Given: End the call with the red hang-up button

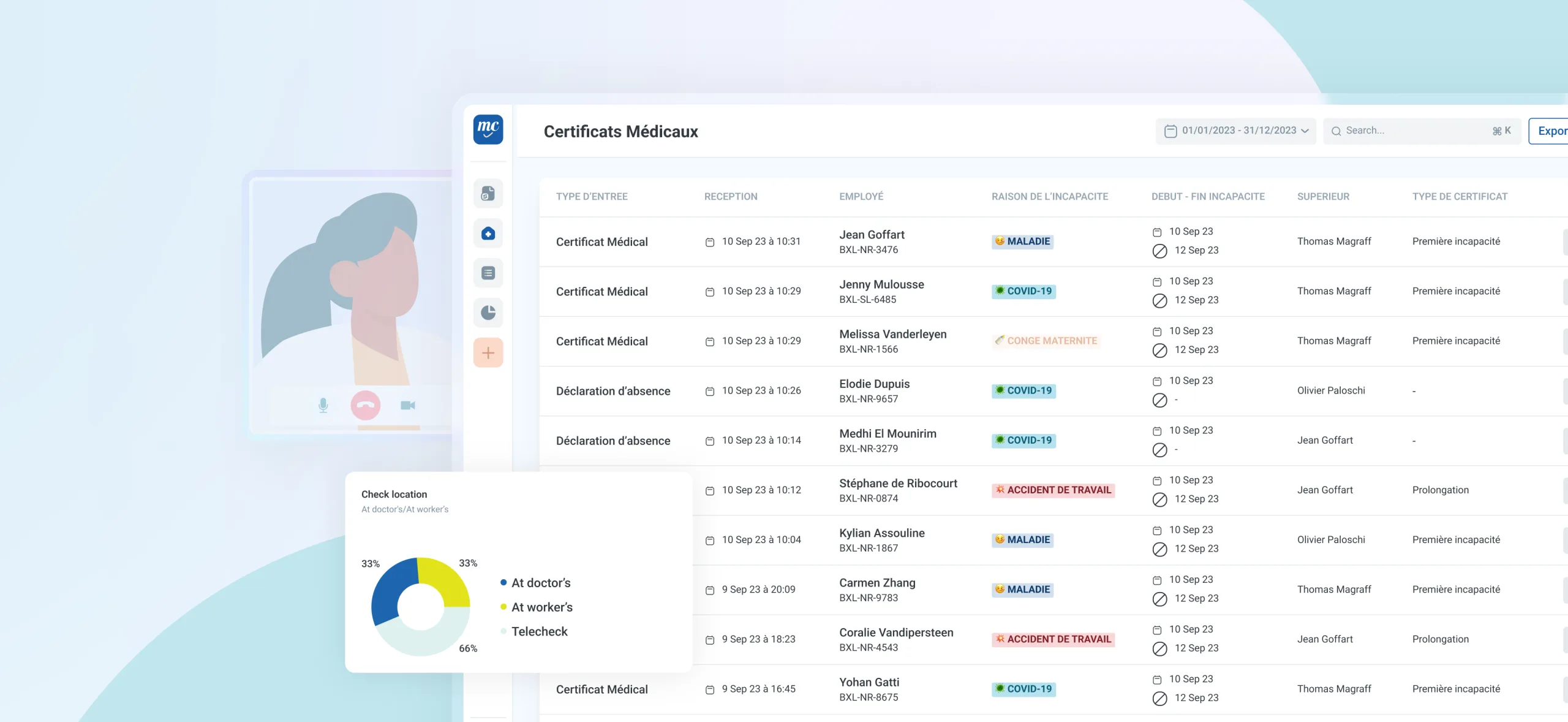Looking at the screenshot, I should click(x=366, y=405).
